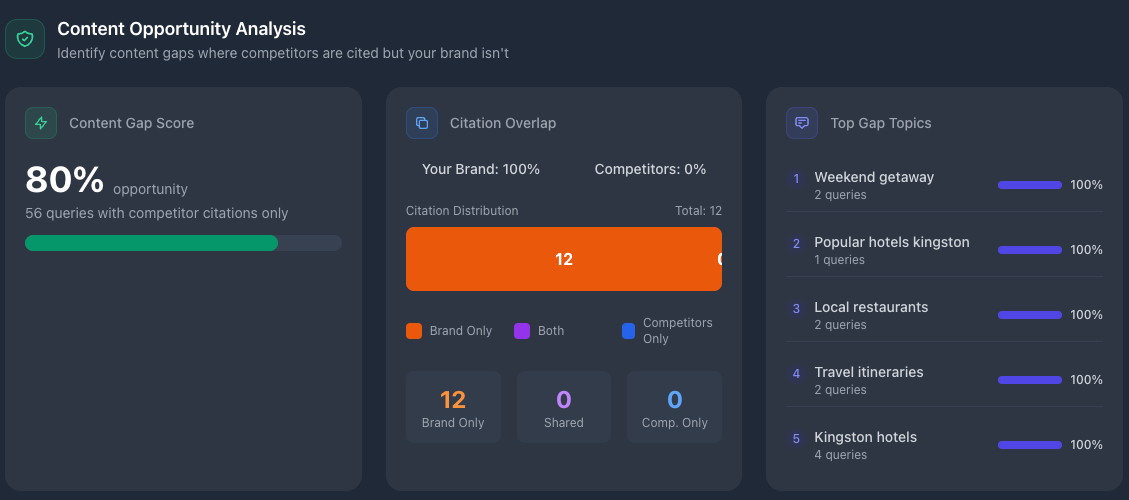The width and height of the screenshot is (1129, 500).
Task: Select the Comp. Only count card
Action: [674, 407]
